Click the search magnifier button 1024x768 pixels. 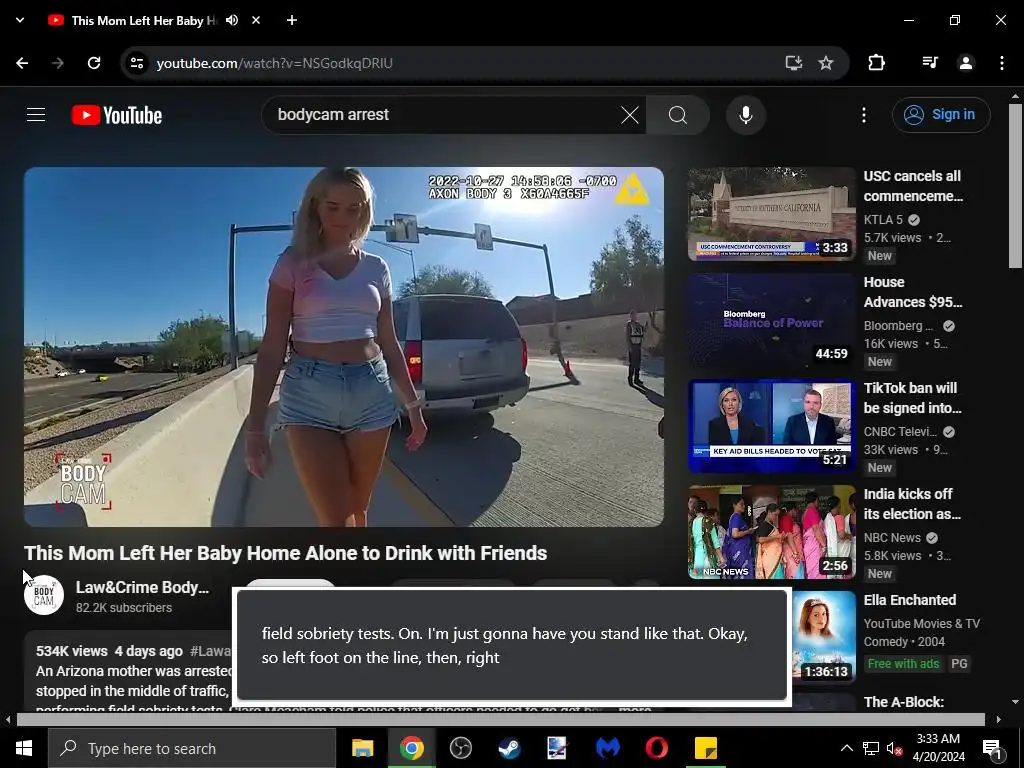tap(678, 115)
